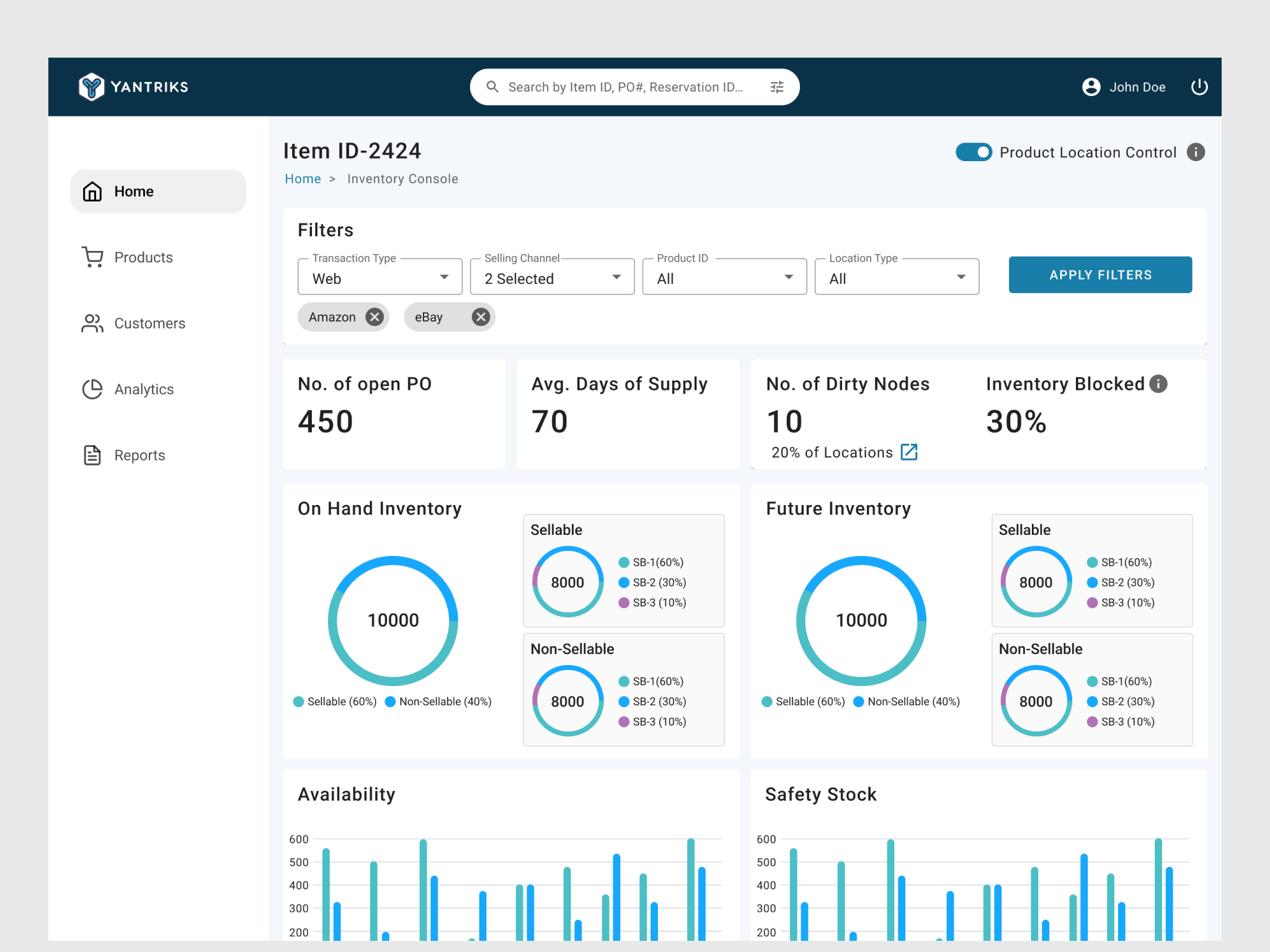Viewport: 1270px width, 952px height.
Task: Open the search filter settings icon
Action: click(x=776, y=87)
